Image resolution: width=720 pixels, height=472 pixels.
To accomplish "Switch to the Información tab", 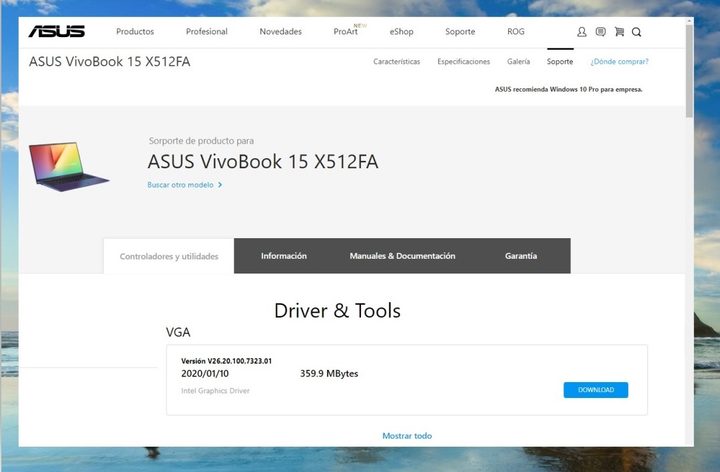I will coord(284,256).
